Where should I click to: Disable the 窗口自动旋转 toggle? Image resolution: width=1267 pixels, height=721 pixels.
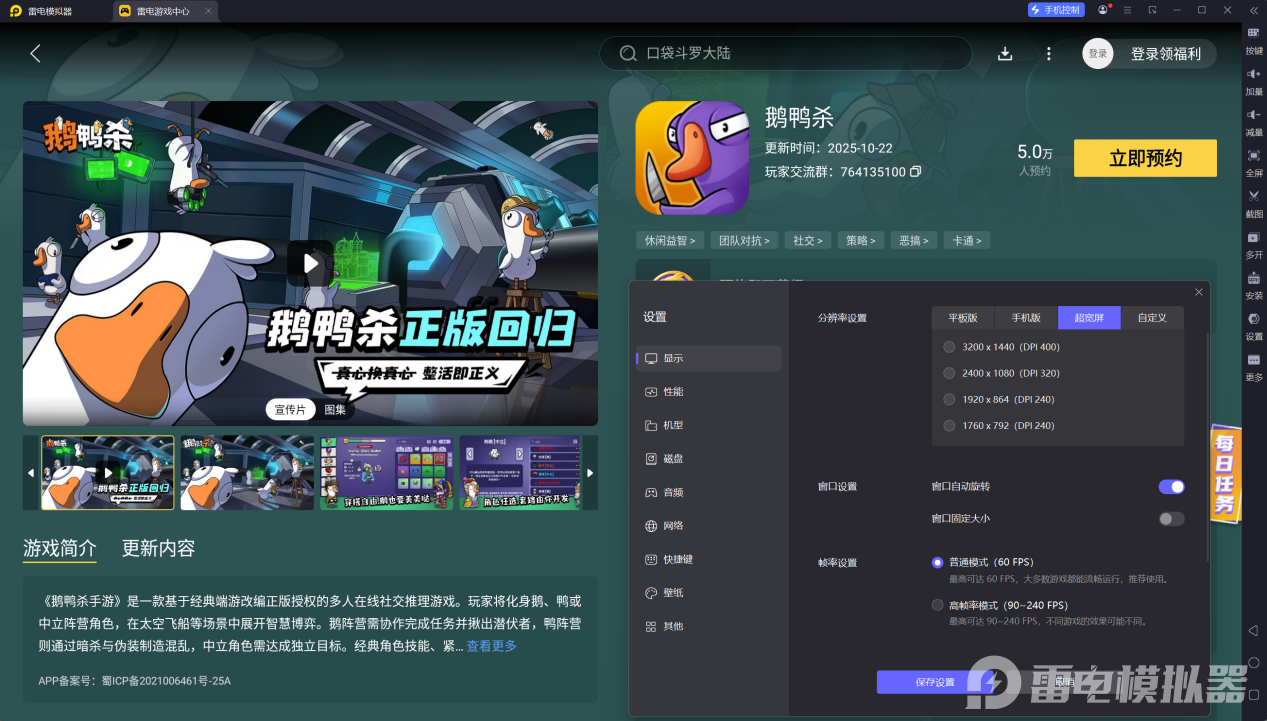click(1170, 487)
